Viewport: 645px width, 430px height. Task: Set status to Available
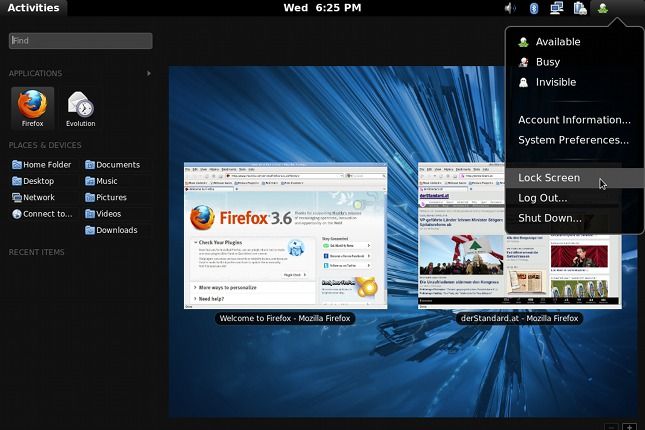click(x=575, y=42)
